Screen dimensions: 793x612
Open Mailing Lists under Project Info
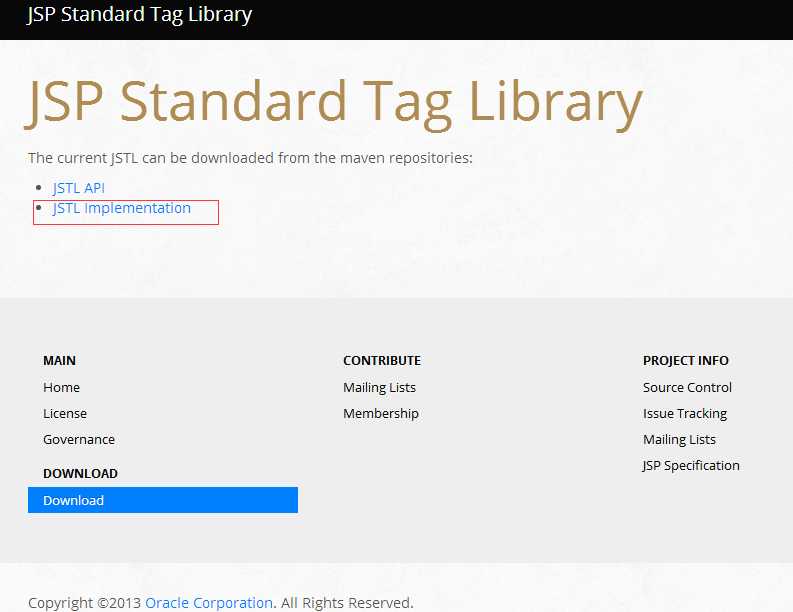coord(679,440)
